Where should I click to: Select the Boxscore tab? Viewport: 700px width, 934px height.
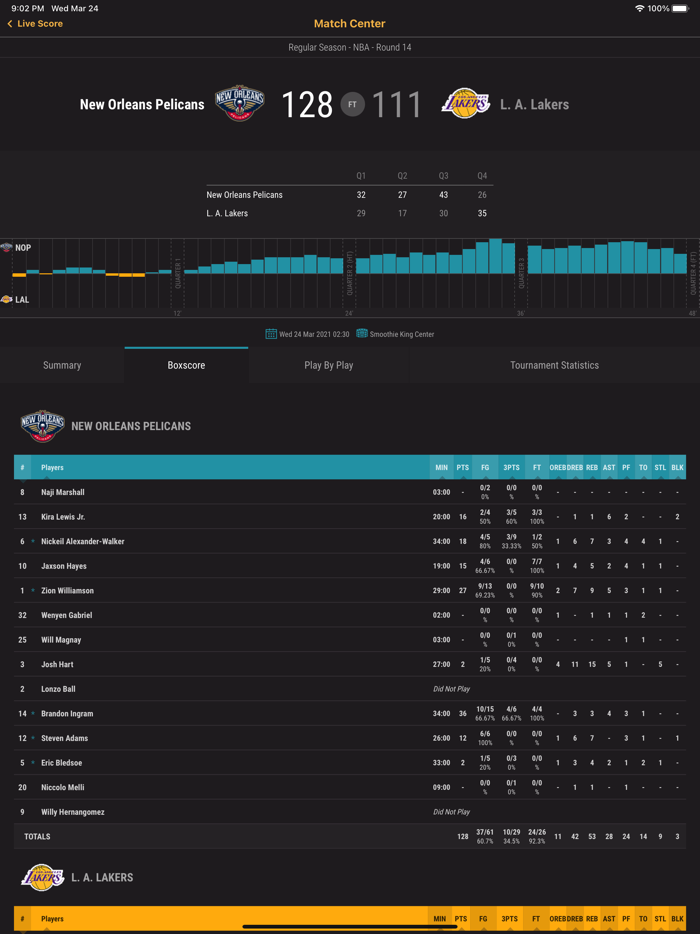(x=186, y=366)
